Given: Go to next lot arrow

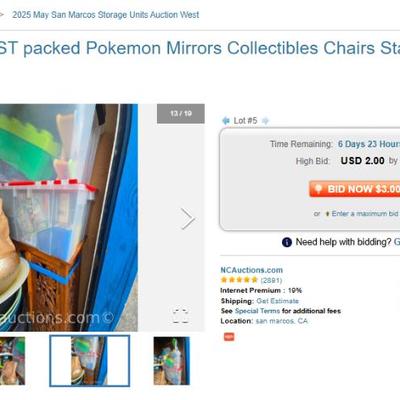Looking at the screenshot, I should tap(265, 121).
